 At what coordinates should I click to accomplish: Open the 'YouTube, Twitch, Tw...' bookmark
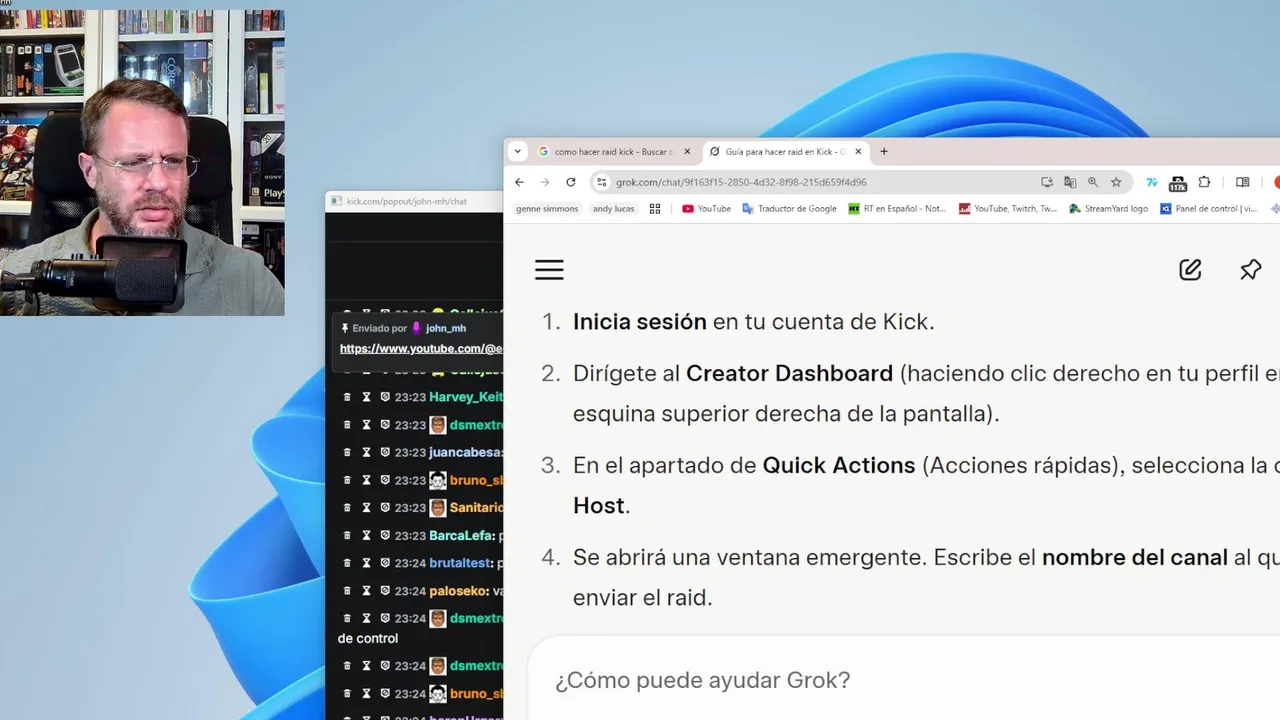1008,209
